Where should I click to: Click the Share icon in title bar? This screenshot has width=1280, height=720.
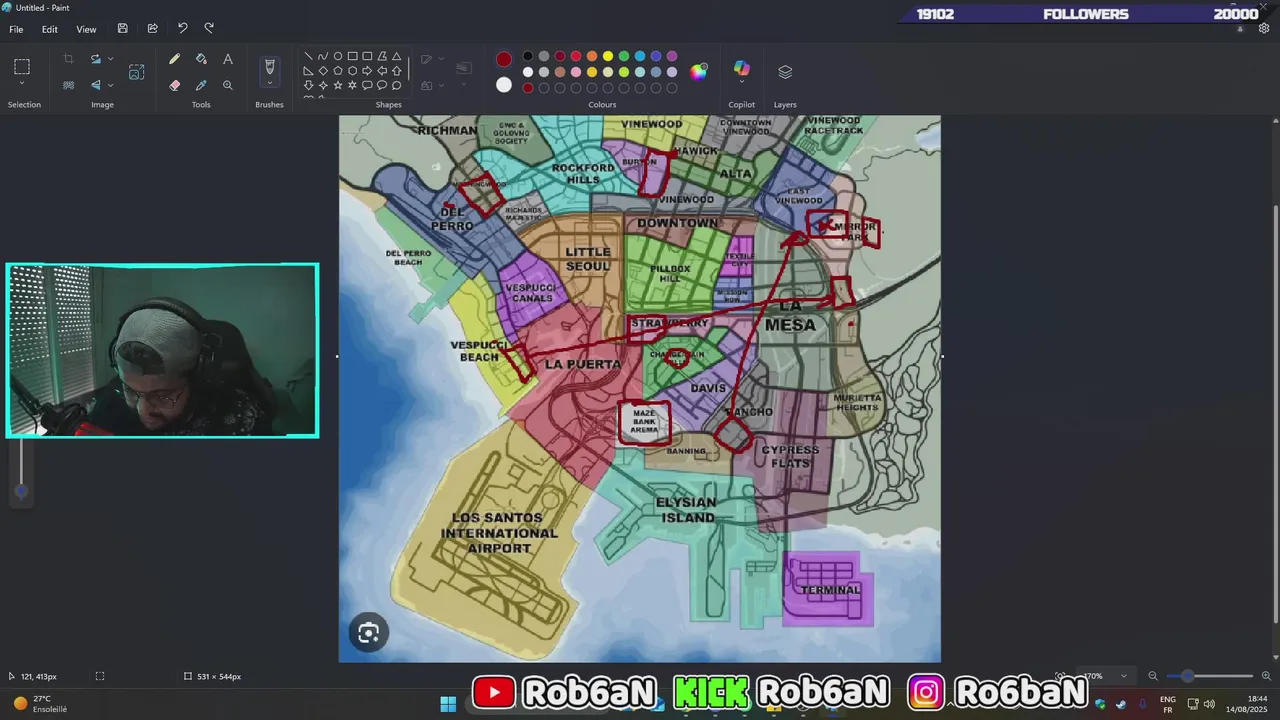point(152,29)
